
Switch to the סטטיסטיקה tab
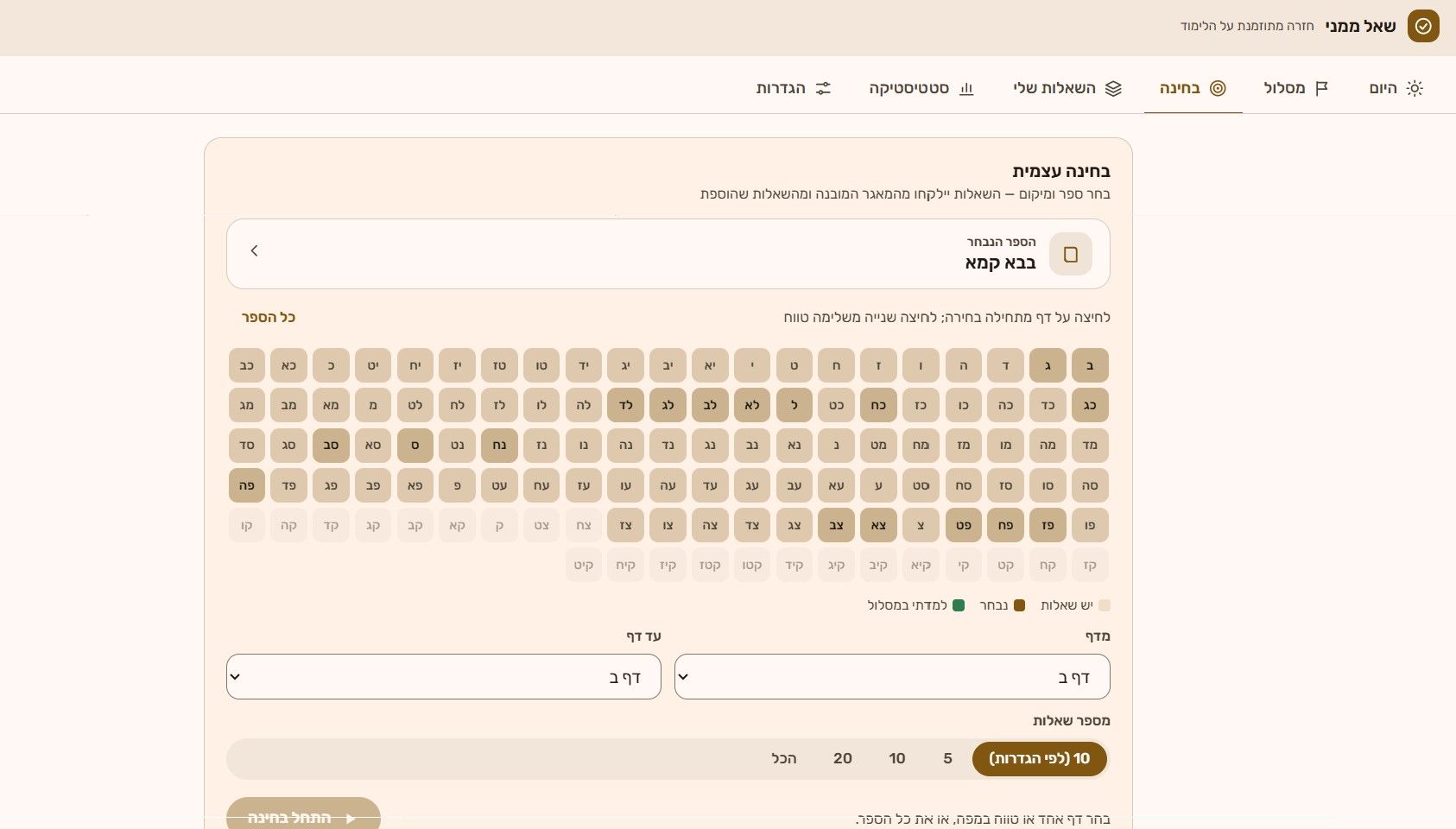(921, 88)
